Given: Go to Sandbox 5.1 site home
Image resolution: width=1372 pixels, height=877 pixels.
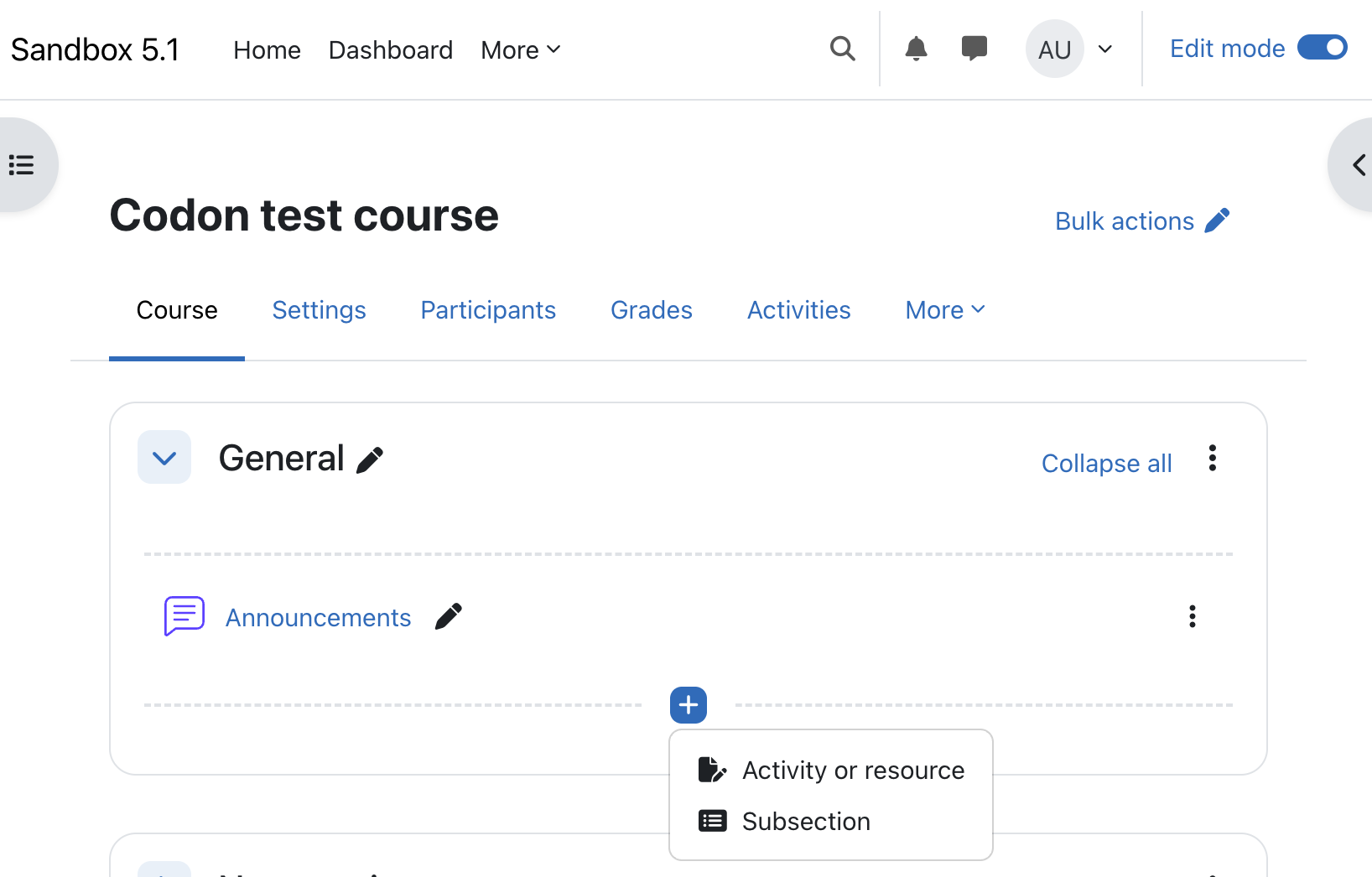Looking at the screenshot, I should pyautogui.click(x=95, y=49).
